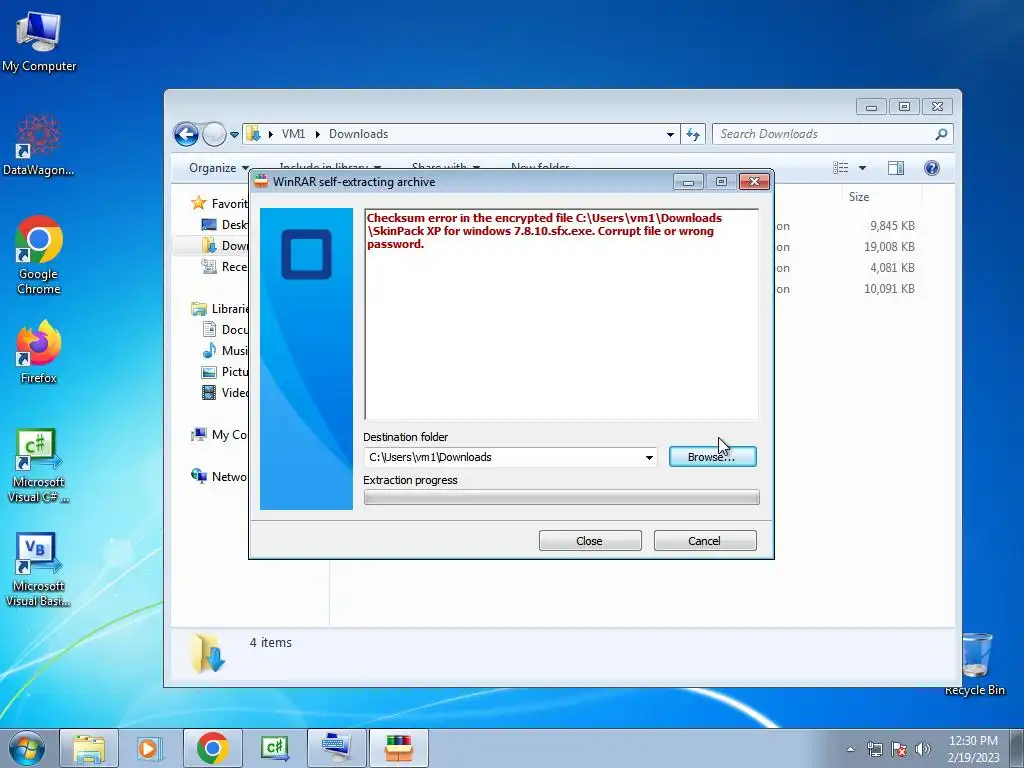
Task: Click the Search Downloads field
Action: 824,134
